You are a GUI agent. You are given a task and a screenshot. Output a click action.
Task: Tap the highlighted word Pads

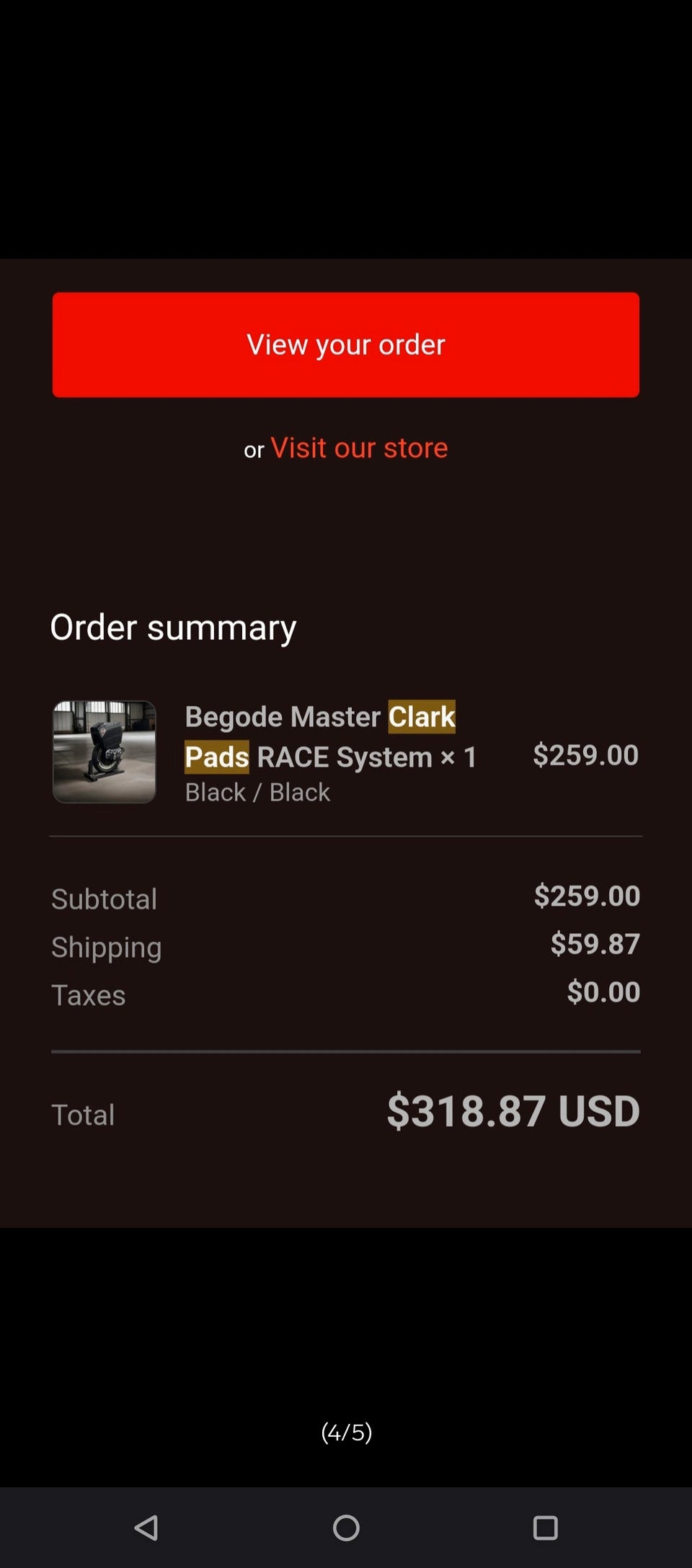point(217,757)
